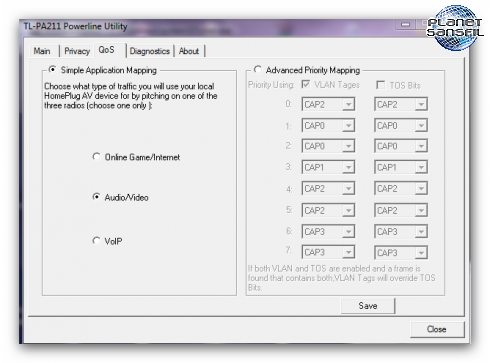
Task: Open TOS dropdown for priority 0
Action: pyautogui.click(x=401, y=104)
